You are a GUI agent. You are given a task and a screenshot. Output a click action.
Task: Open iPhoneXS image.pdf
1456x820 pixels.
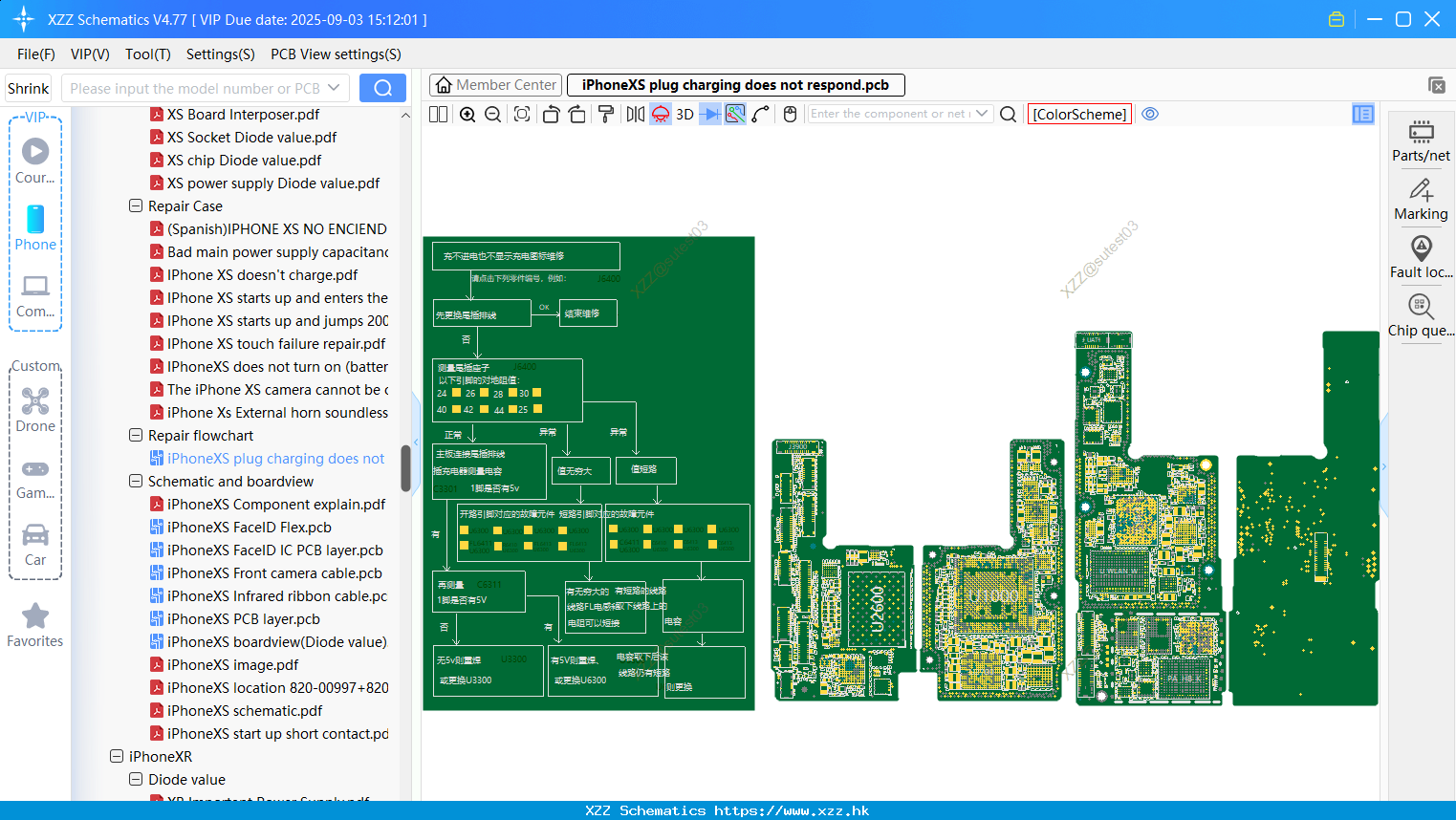(x=233, y=664)
